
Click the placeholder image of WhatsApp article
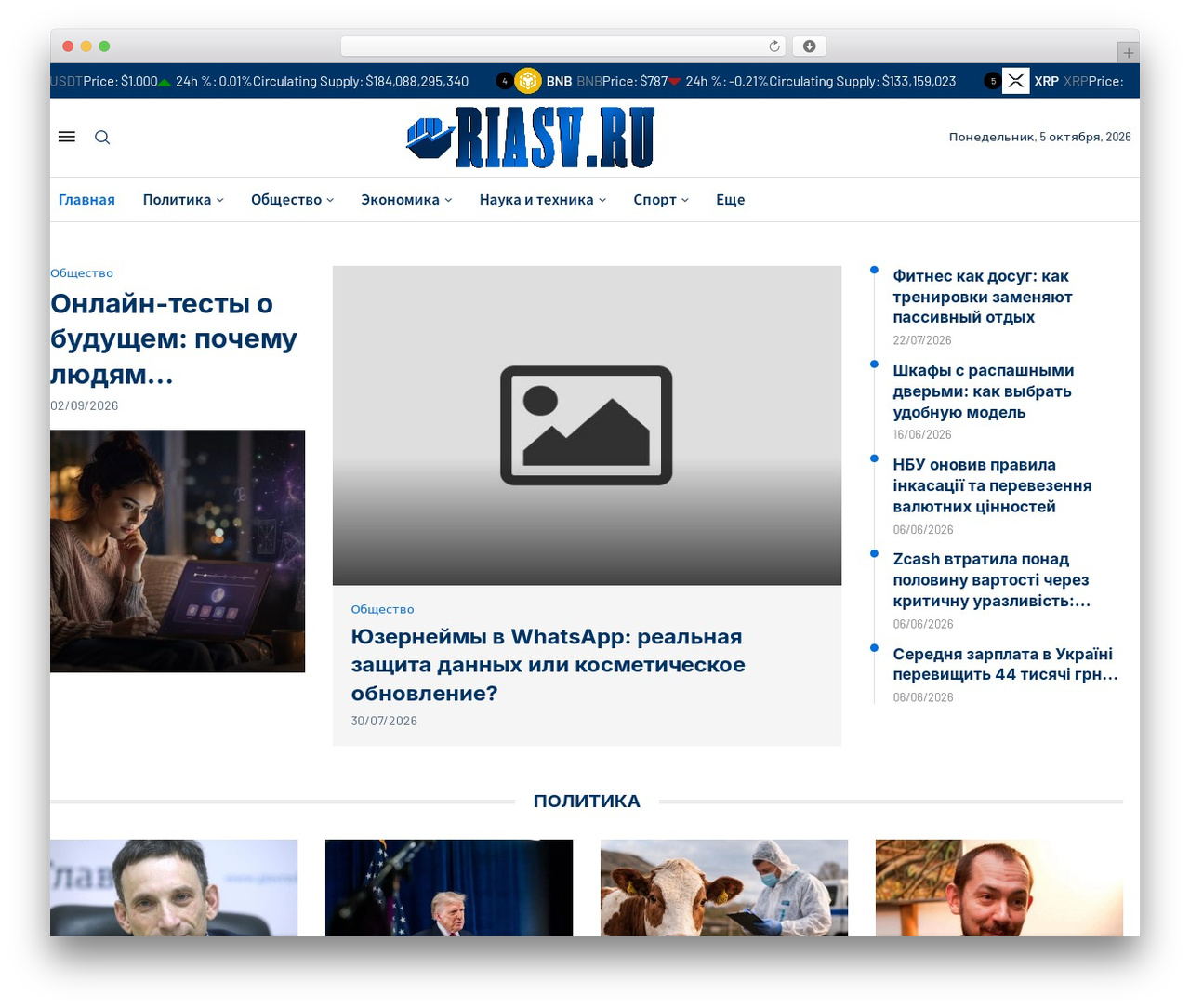pyautogui.click(x=587, y=426)
